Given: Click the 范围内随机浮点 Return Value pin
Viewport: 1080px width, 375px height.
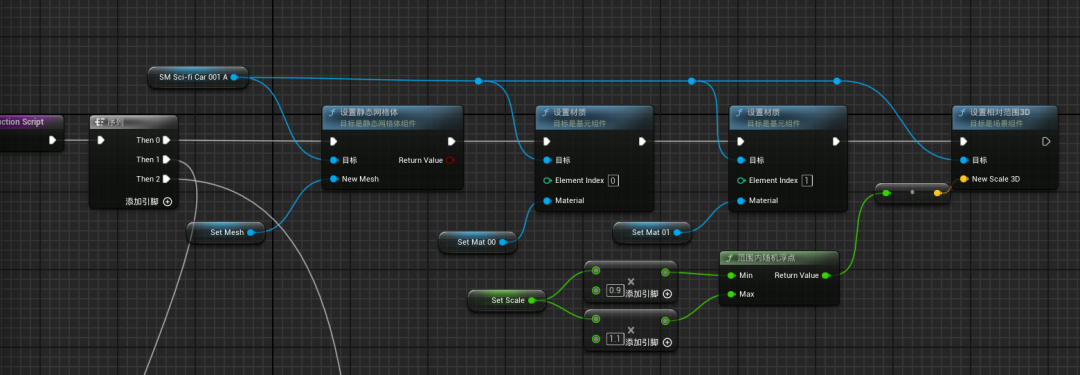Looking at the screenshot, I should 825,275.
